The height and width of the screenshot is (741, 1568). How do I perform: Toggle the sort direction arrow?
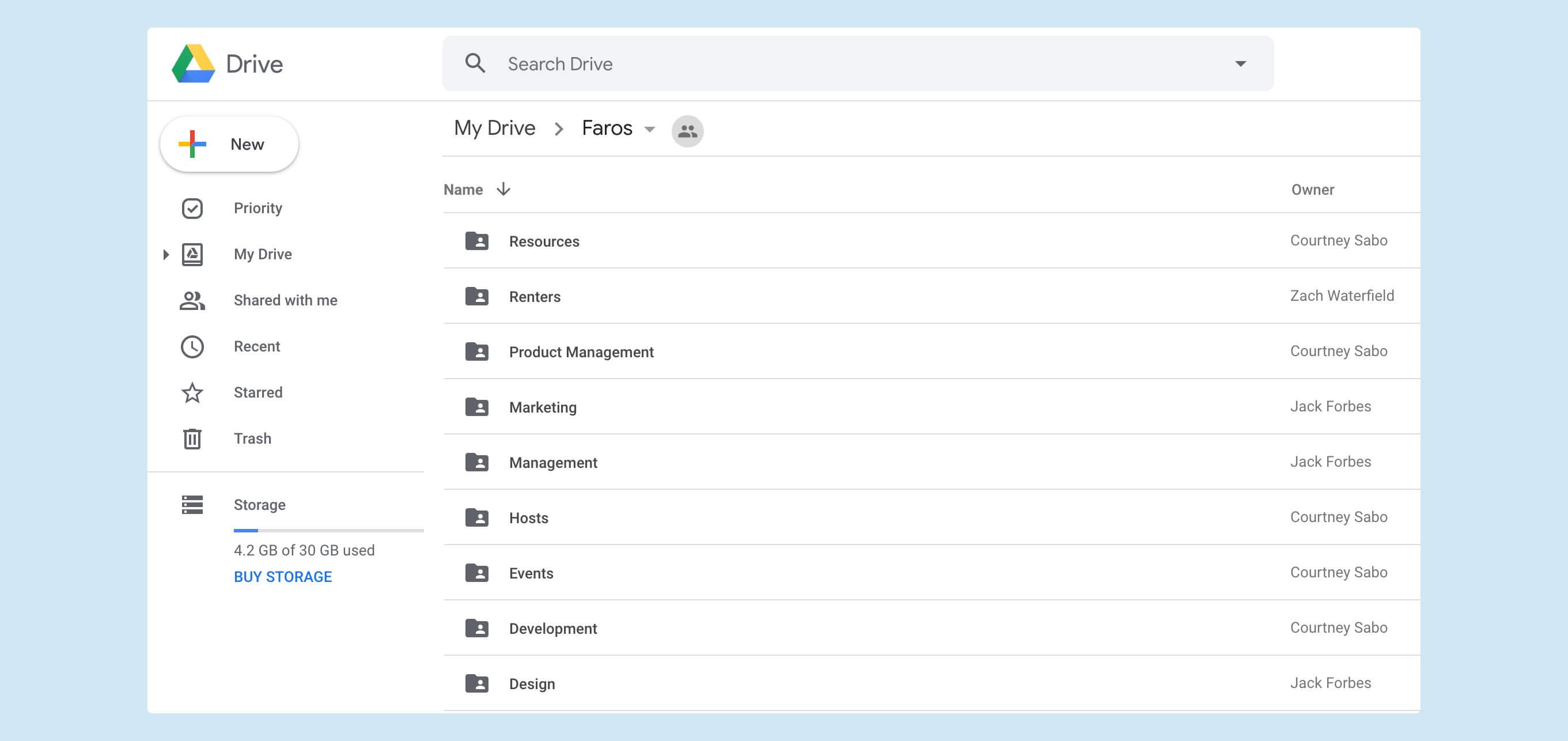pyautogui.click(x=503, y=190)
